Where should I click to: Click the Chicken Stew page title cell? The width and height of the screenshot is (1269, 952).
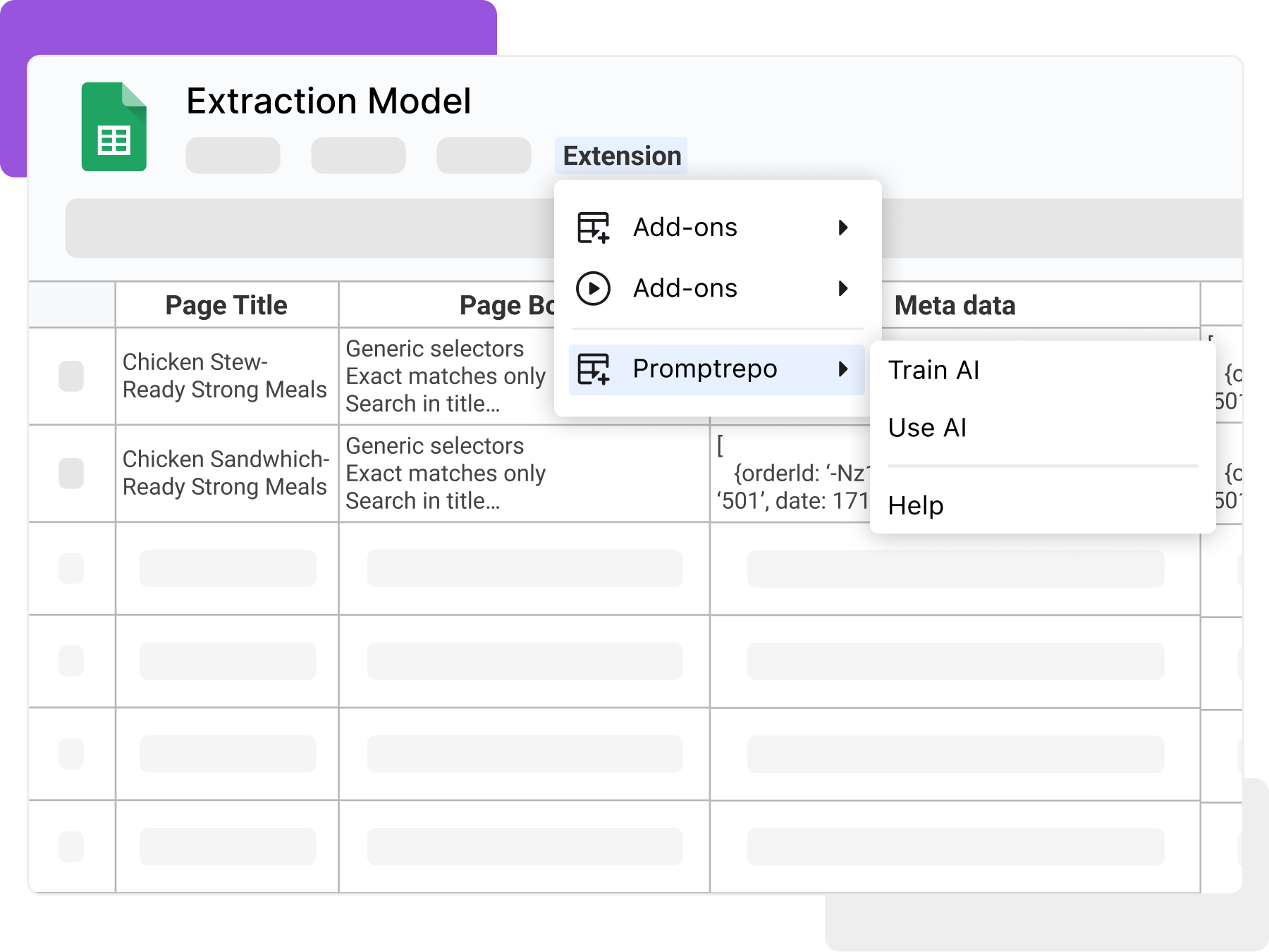[x=226, y=376]
